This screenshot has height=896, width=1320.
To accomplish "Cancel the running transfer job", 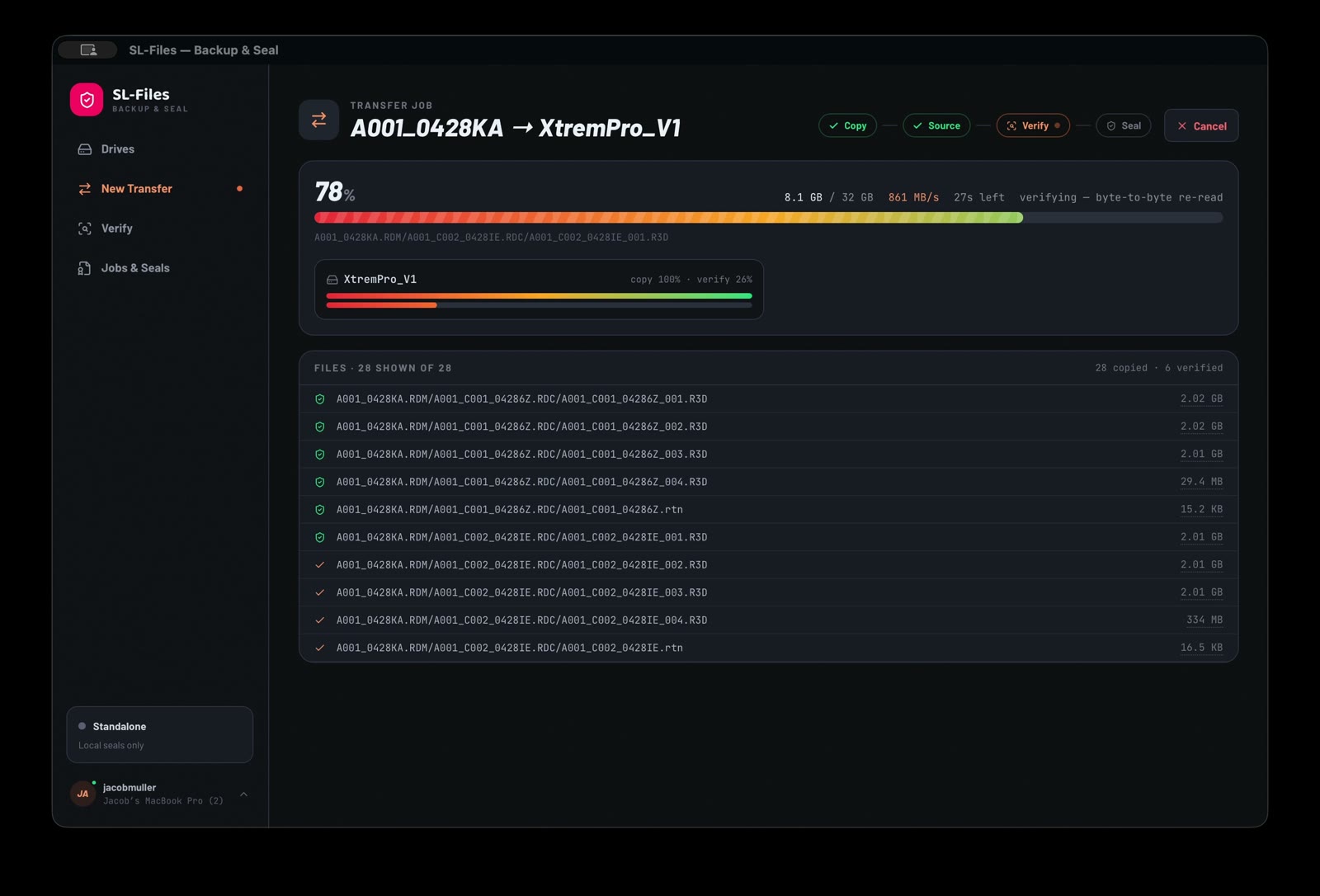I will (1201, 126).
